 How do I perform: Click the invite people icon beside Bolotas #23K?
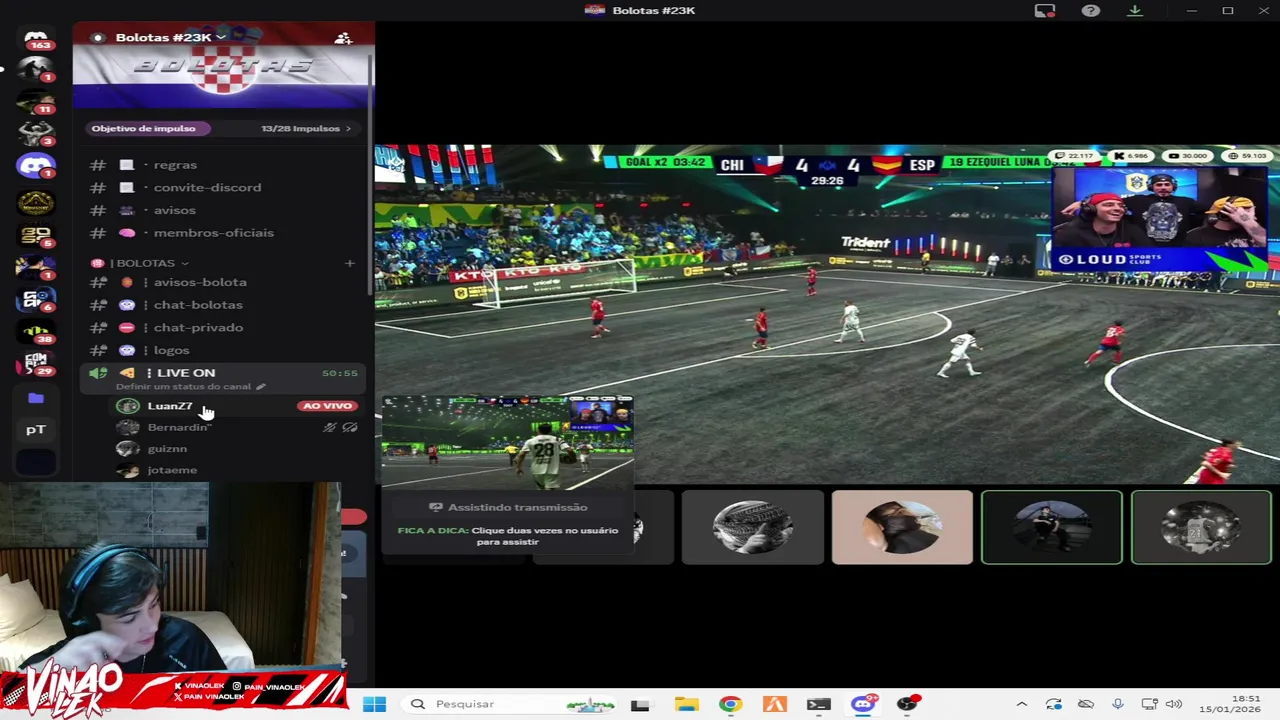click(x=343, y=38)
